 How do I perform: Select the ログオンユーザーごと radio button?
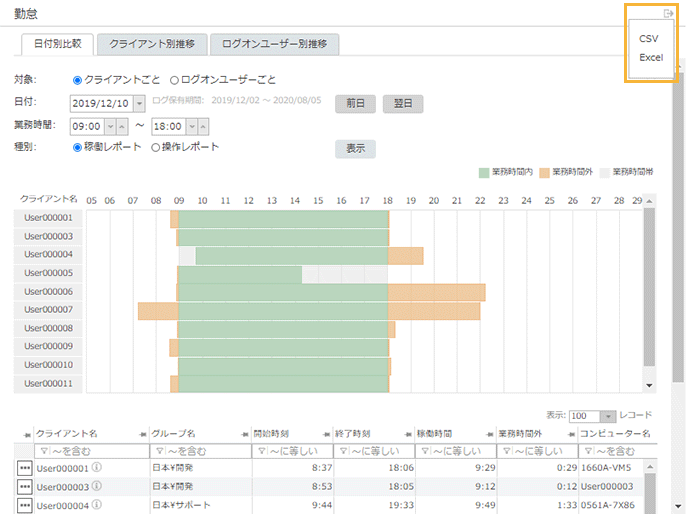(174, 80)
